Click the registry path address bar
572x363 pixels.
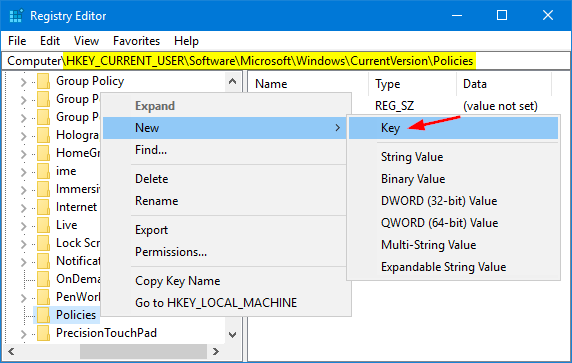286,61
